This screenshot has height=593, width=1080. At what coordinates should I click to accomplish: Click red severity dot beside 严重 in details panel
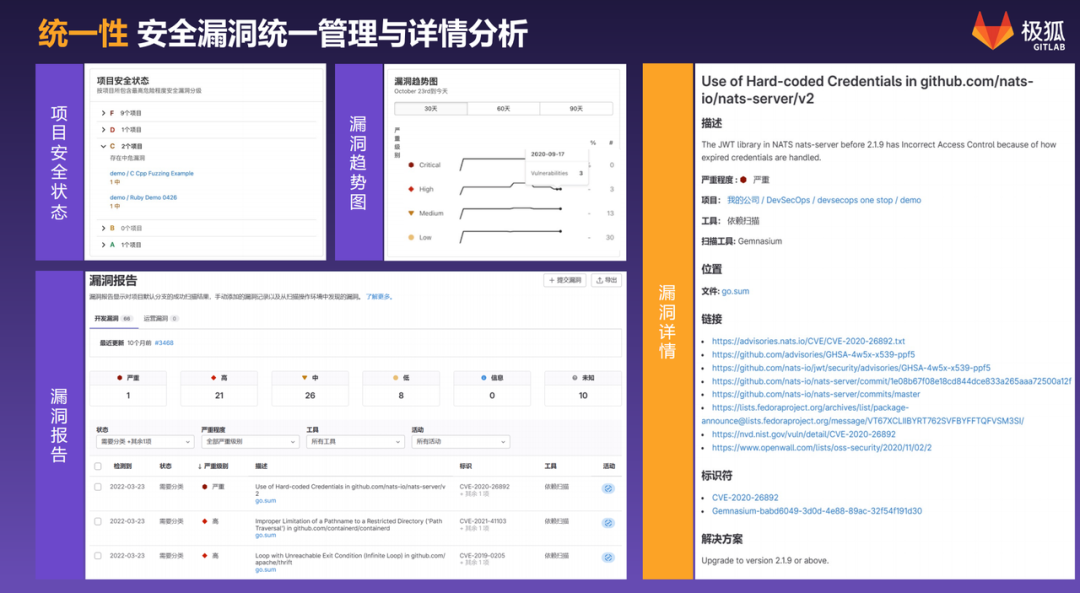pyautogui.click(x=743, y=180)
